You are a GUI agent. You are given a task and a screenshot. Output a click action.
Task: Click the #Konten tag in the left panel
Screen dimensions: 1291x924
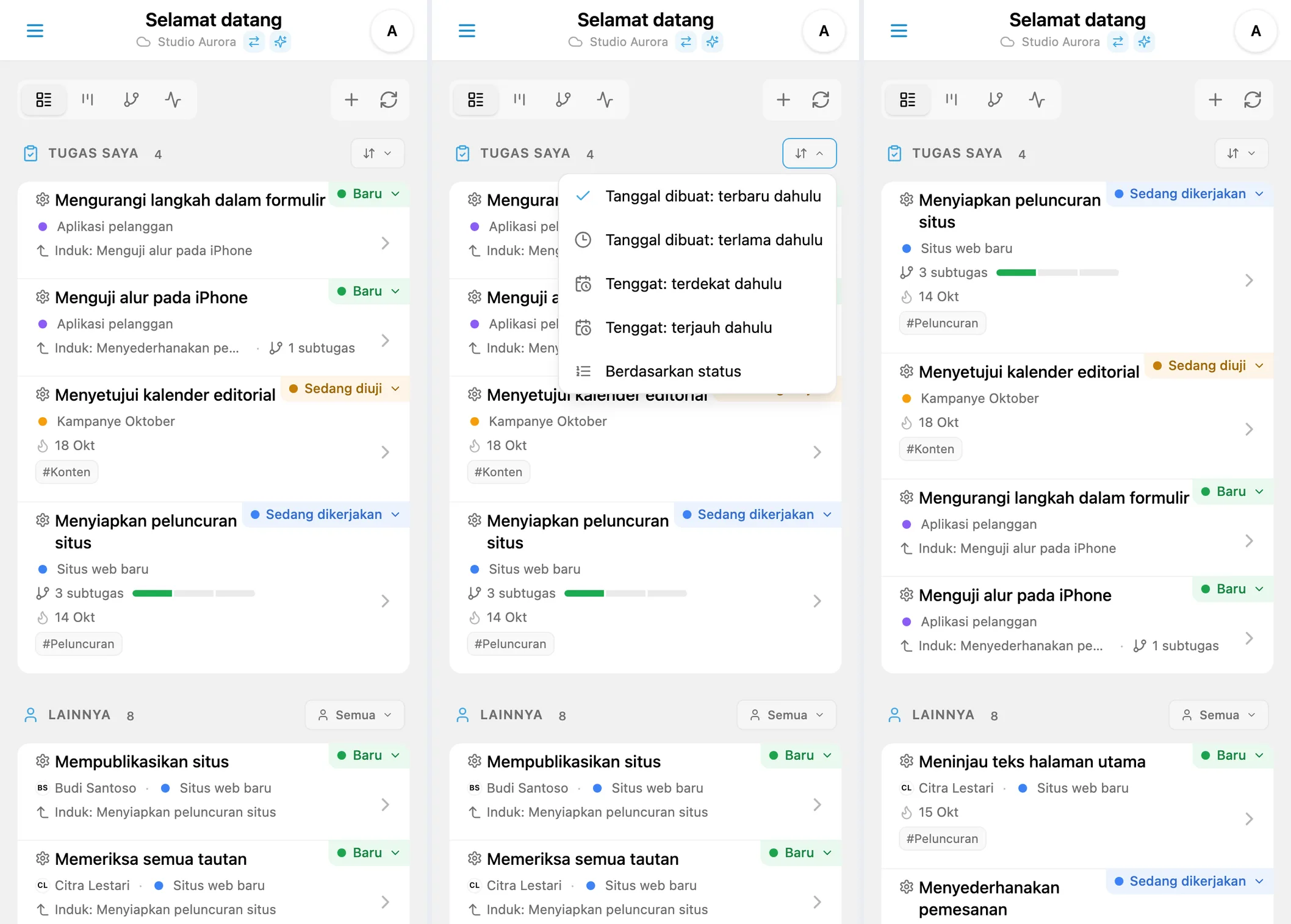pos(67,472)
